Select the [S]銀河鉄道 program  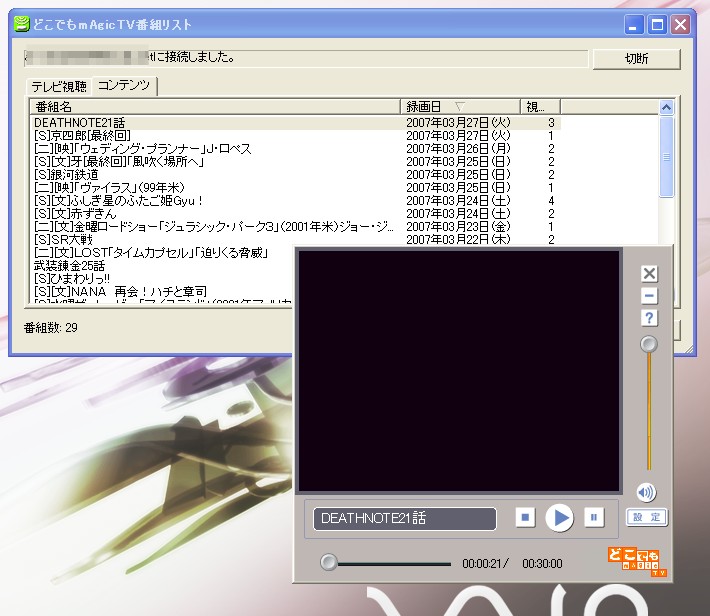pos(297,174)
